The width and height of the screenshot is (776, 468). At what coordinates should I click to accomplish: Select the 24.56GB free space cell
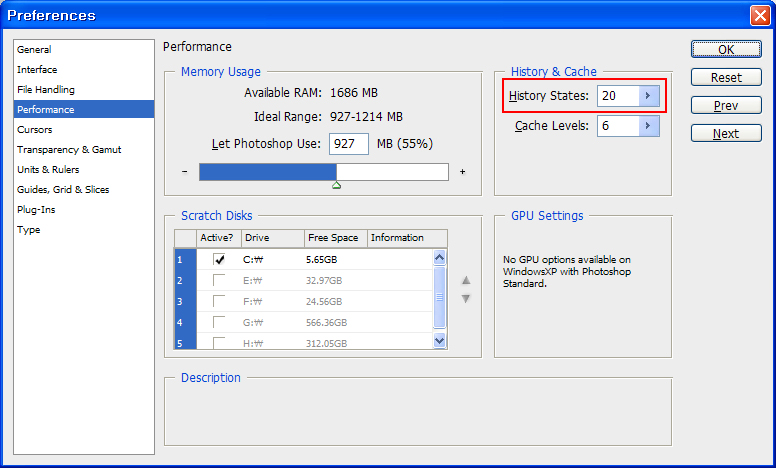click(x=324, y=302)
